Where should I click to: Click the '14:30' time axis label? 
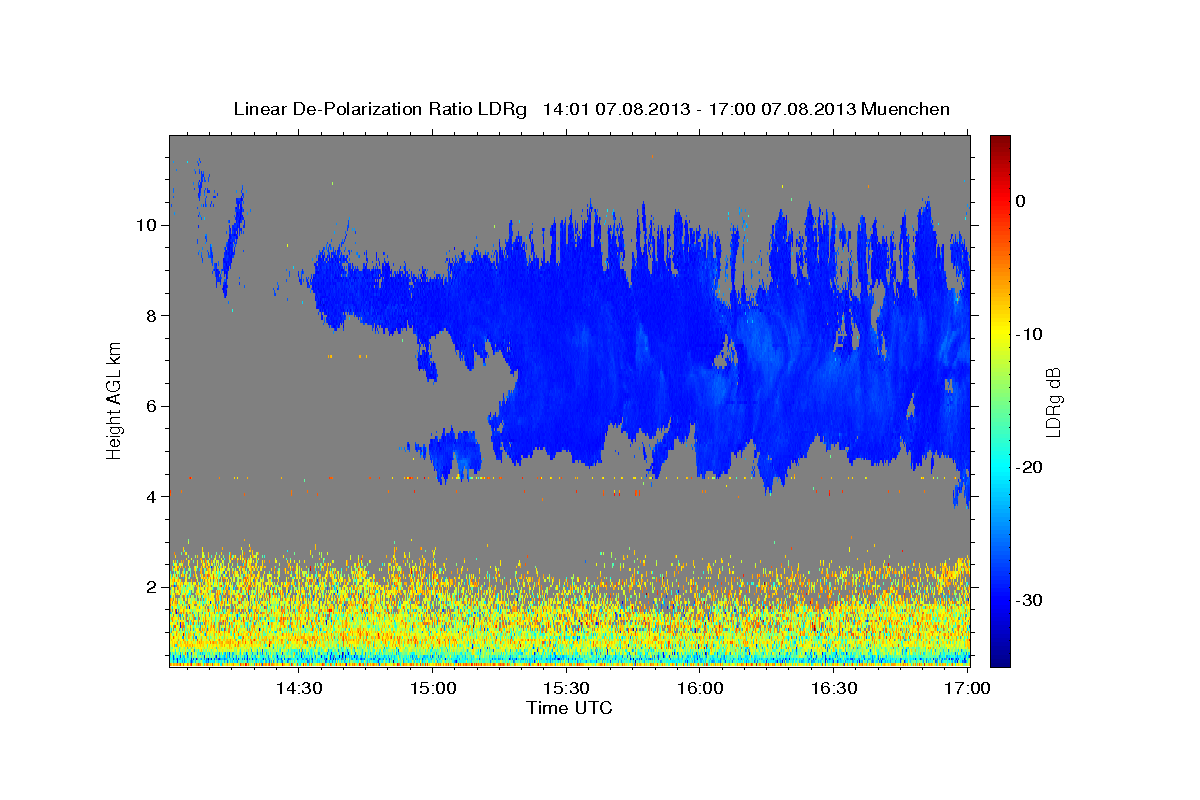coord(298,689)
